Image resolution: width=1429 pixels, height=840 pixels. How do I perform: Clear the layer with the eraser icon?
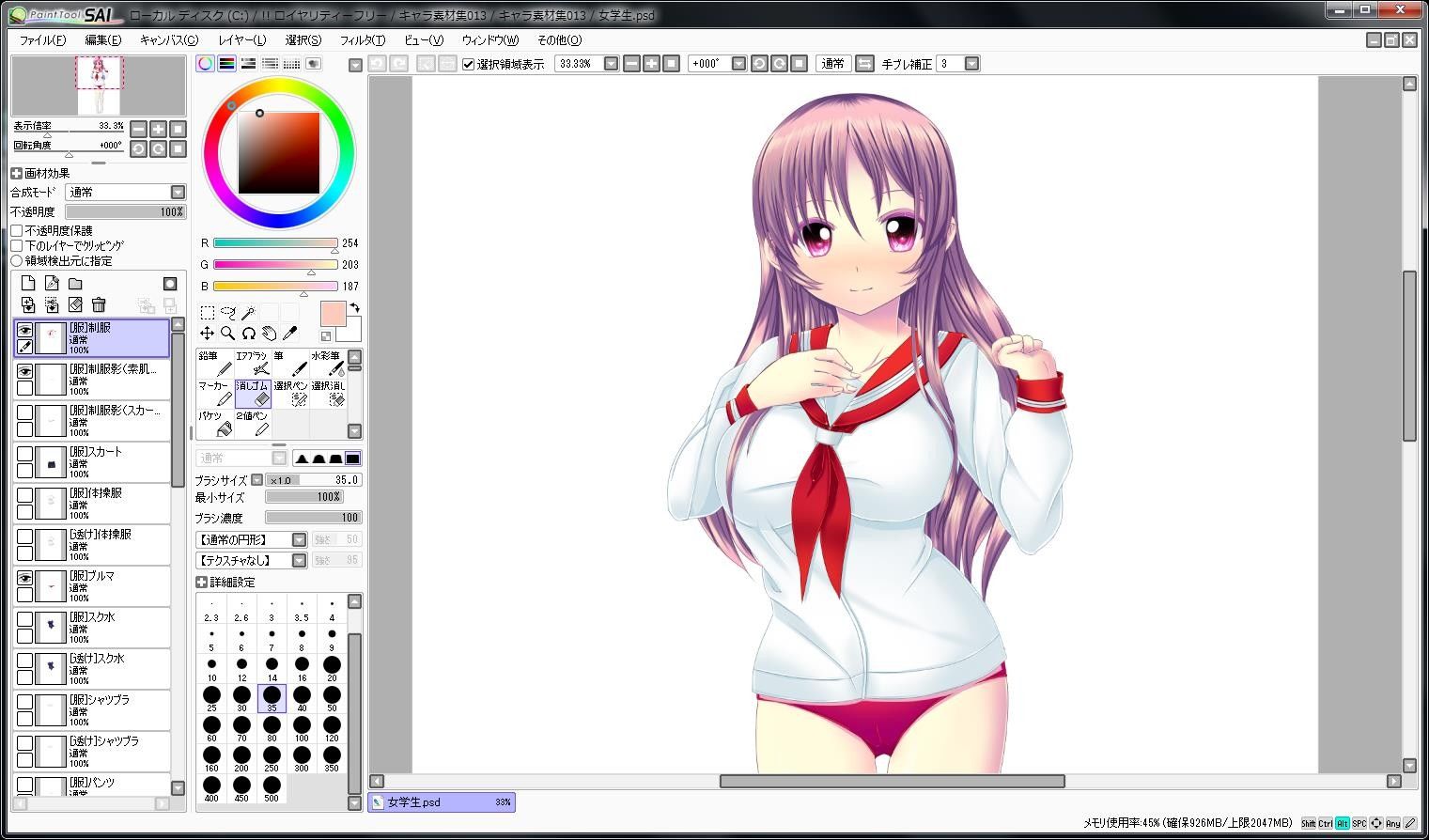coord(75,304)
